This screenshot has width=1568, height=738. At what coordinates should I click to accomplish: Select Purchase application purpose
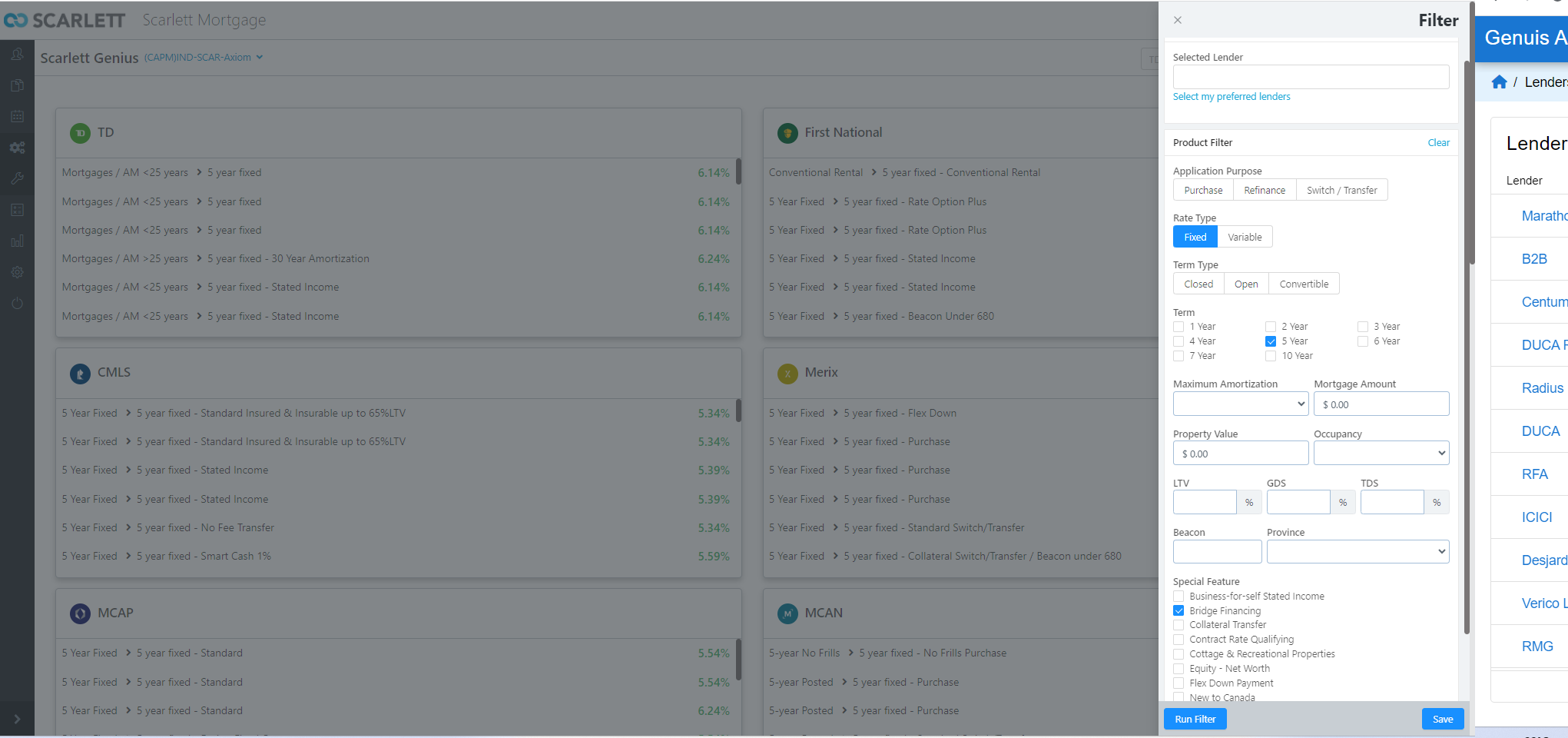(1203, 190)
